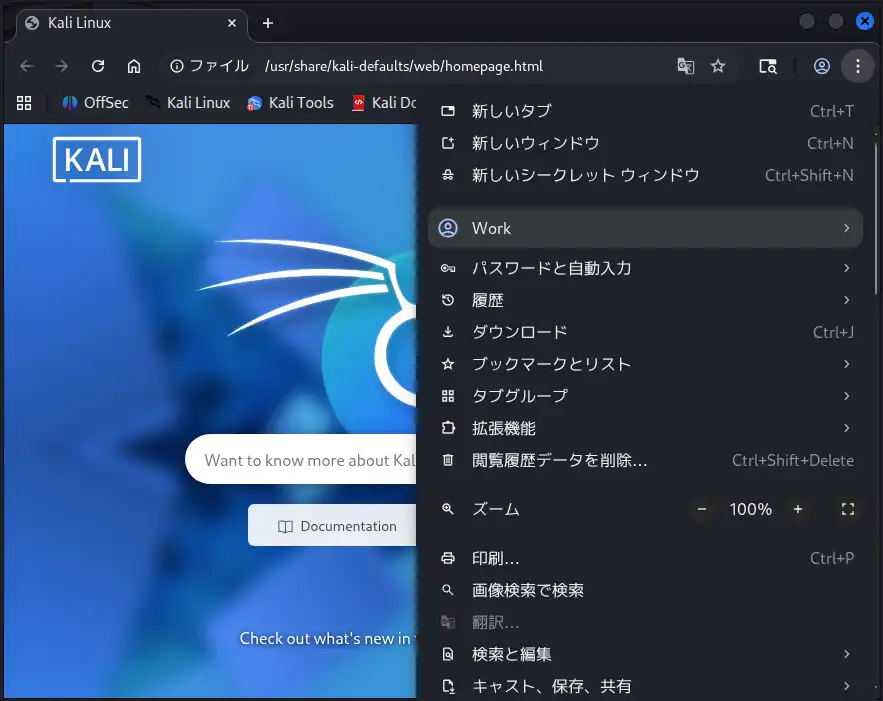Reload the page with refresh icon
This screenshot has height=701, width=883.
point(97,66)
